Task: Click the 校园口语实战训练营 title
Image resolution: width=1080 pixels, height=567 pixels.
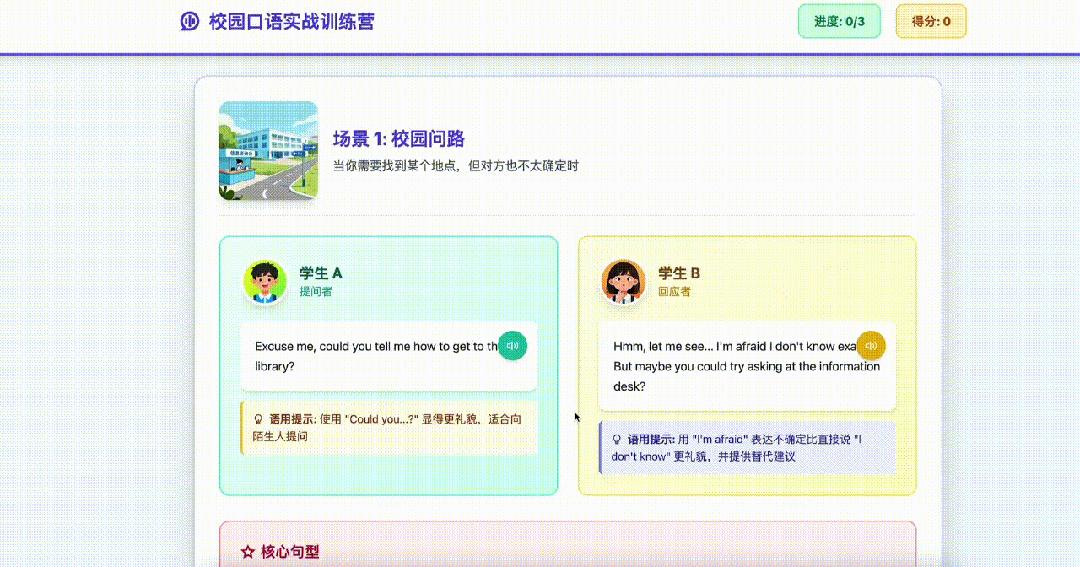Action: pyautogui.click(x=291, y=21)
